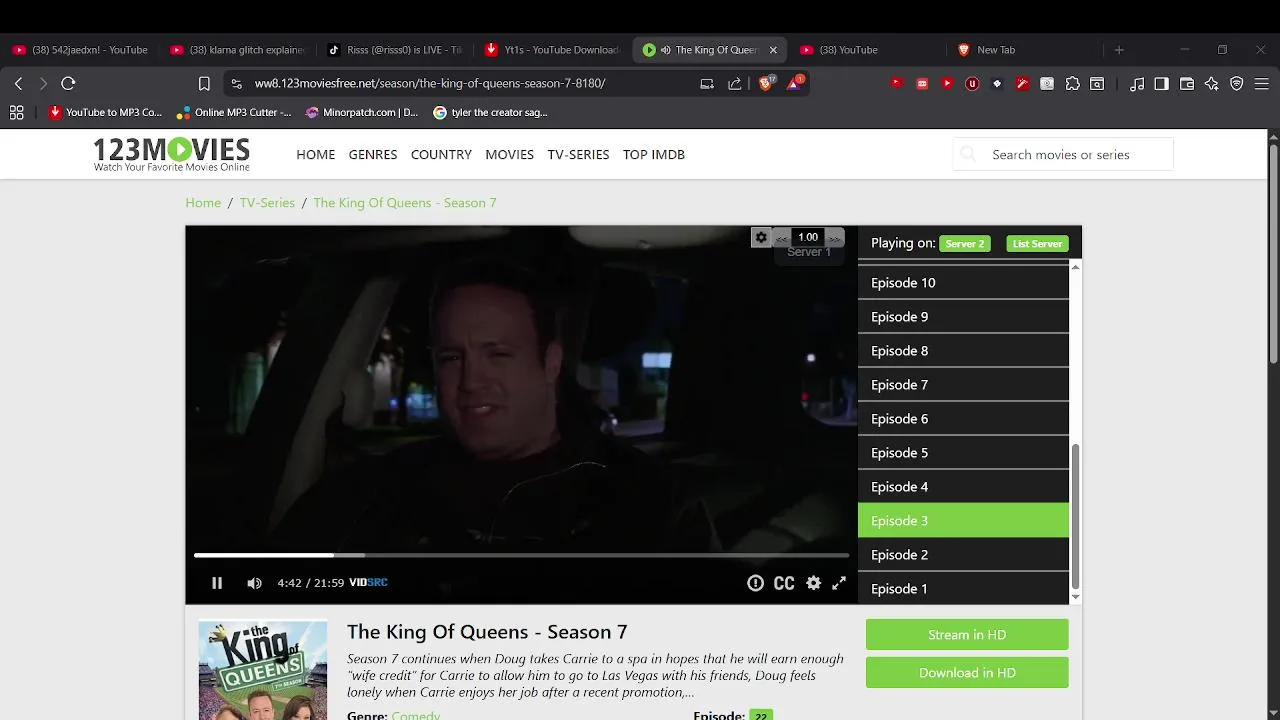Select Episode 6 in list
Image resolution: width=1280 pixels, height=720 pixels.
tap(963, 419)
